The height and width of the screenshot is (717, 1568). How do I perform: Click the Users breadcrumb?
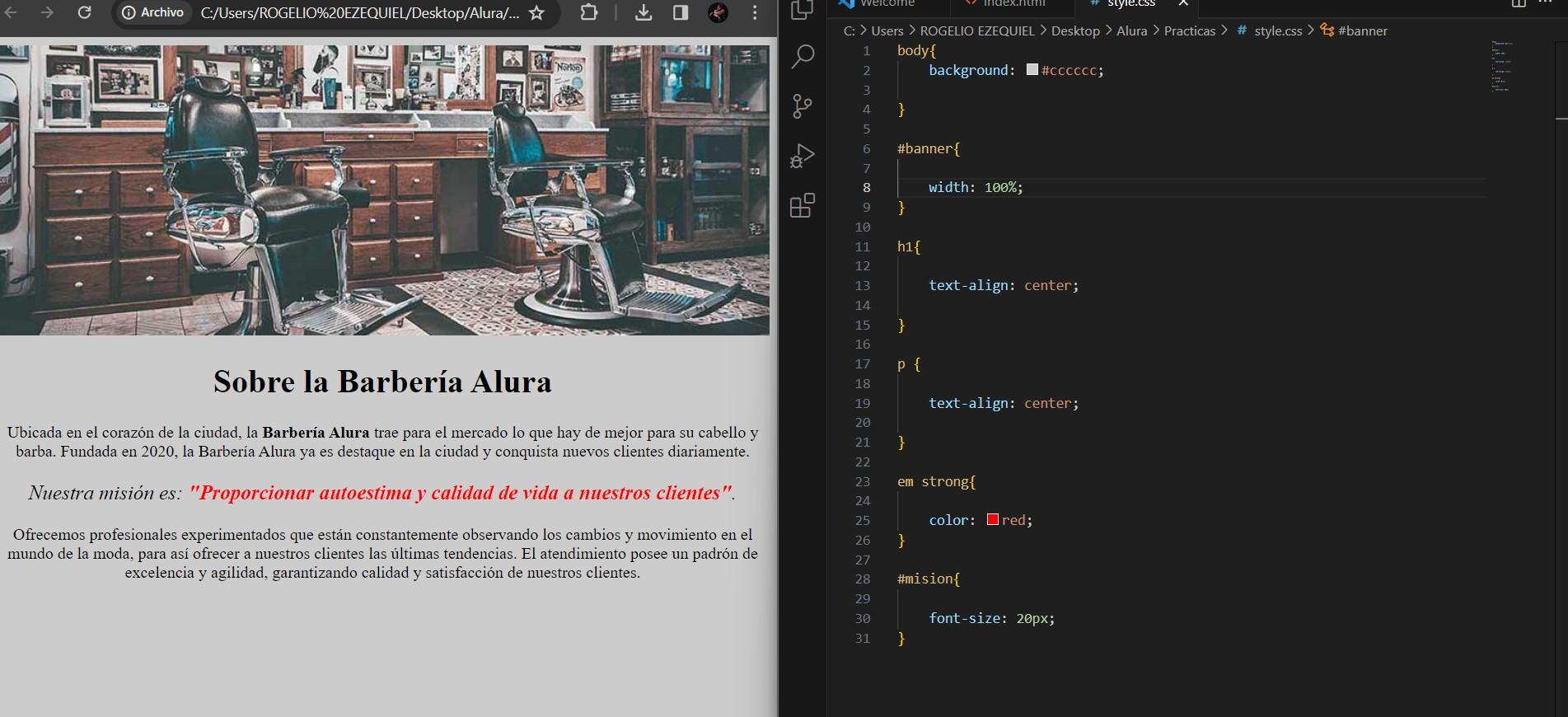pos(887,30)
